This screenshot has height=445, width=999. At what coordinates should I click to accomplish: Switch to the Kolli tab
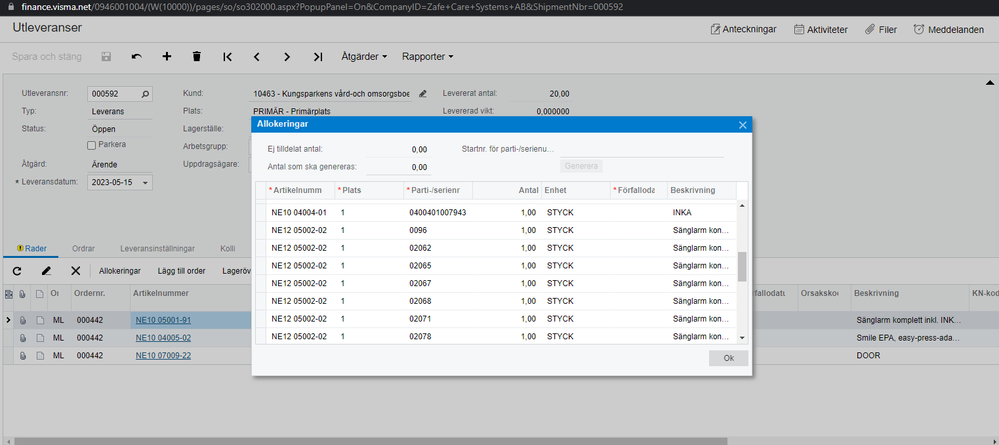(x=228, y=249)
